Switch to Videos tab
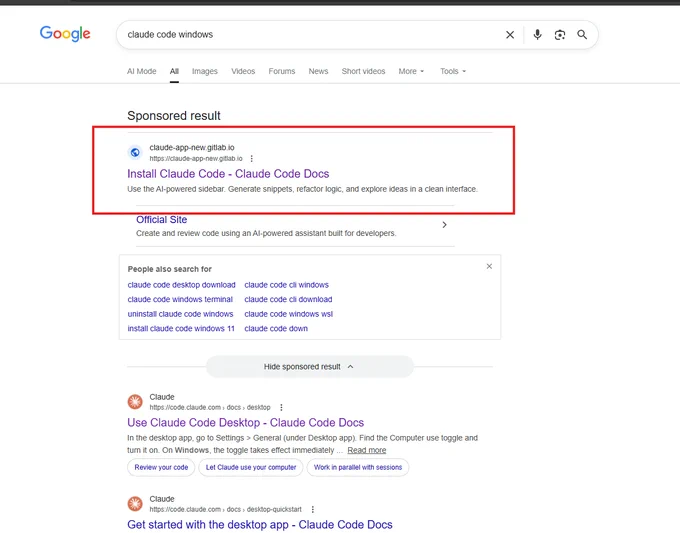Screen dimensions: 680x533 pos(243,71)
